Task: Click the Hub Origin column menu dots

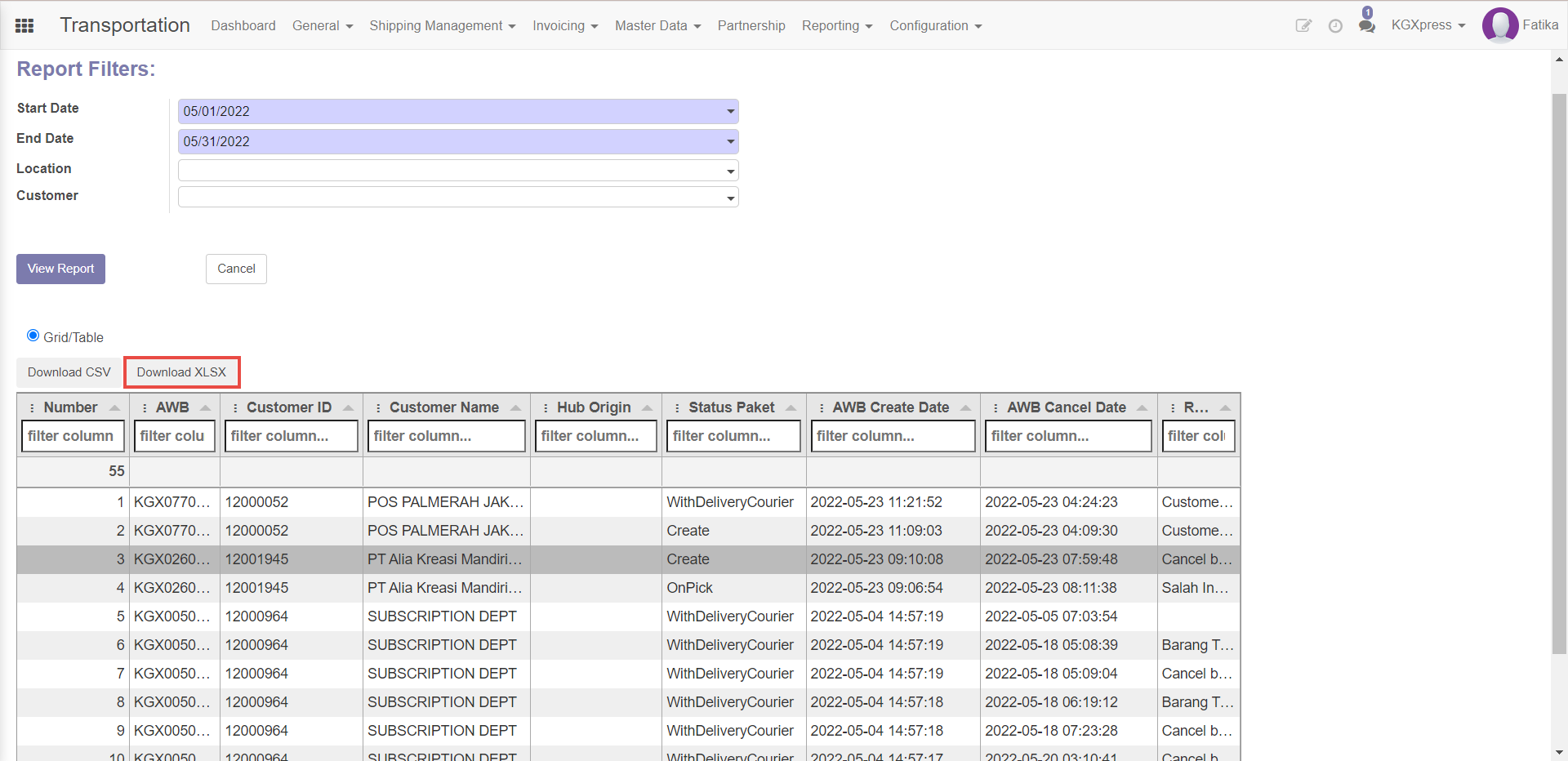Action: point(546,407)
